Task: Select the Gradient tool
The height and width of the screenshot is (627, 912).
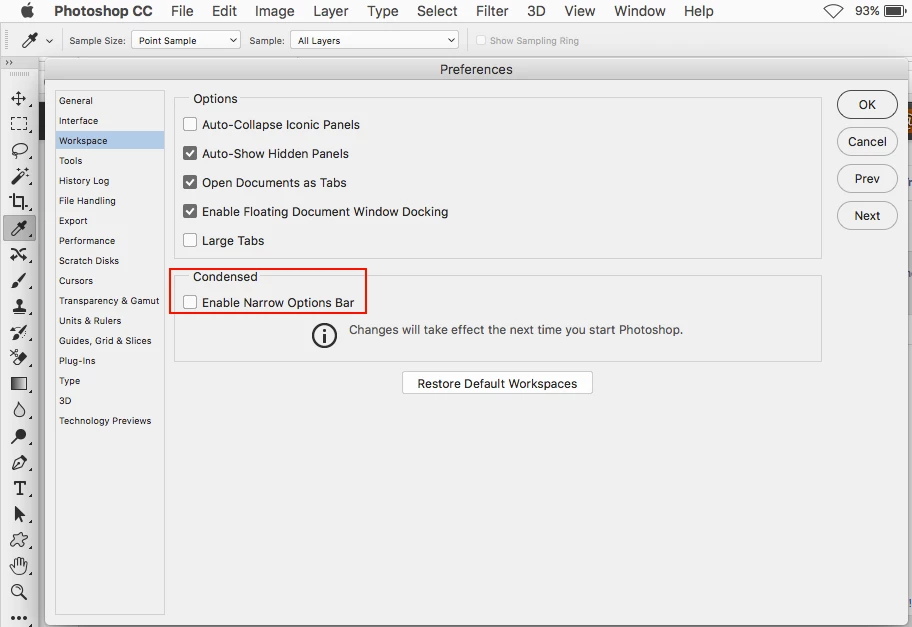Action: coord(19,384)
